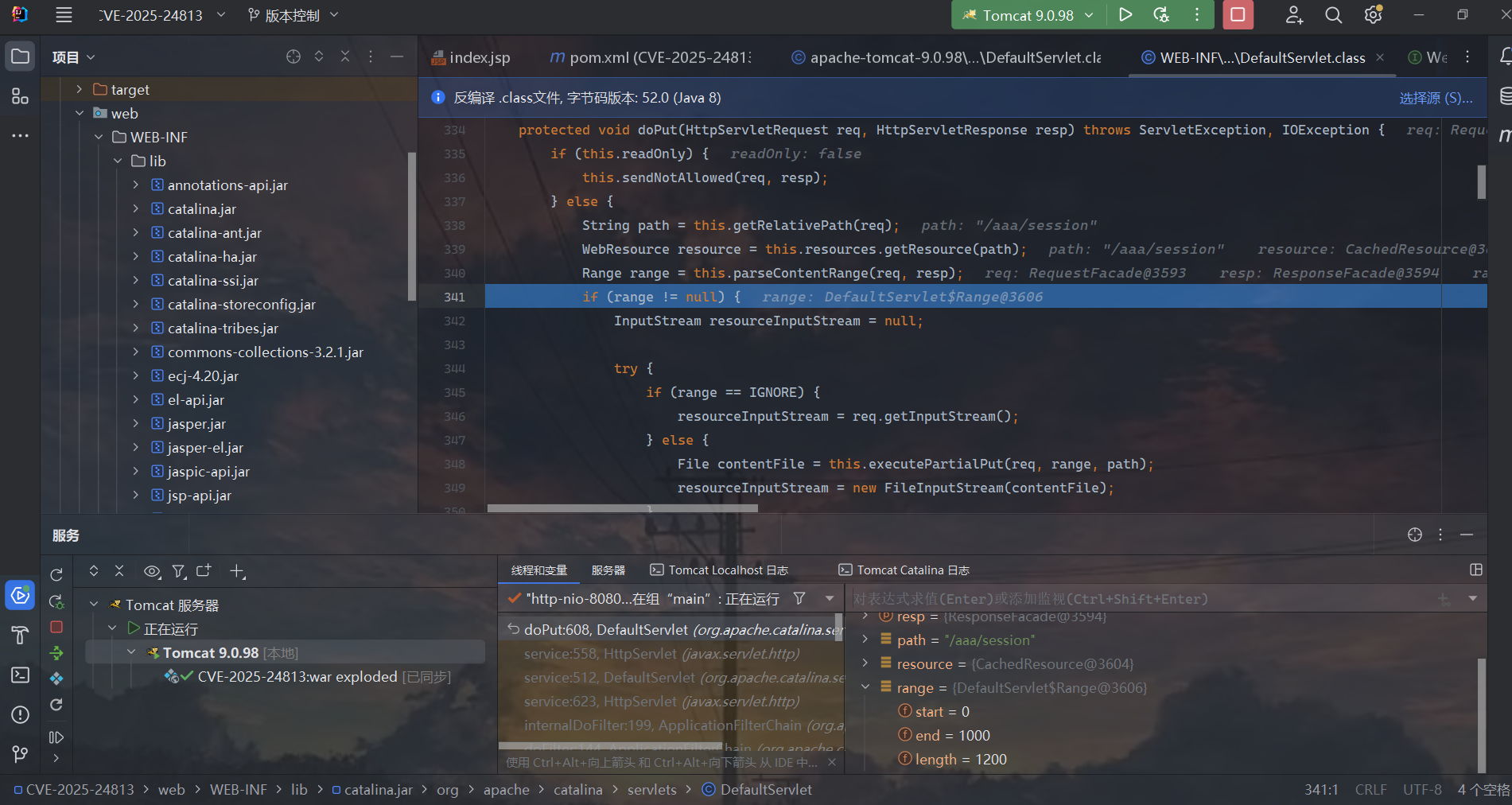Collapse the range variable node
This screenshot has width=1512, height=805.
[865, 687]
